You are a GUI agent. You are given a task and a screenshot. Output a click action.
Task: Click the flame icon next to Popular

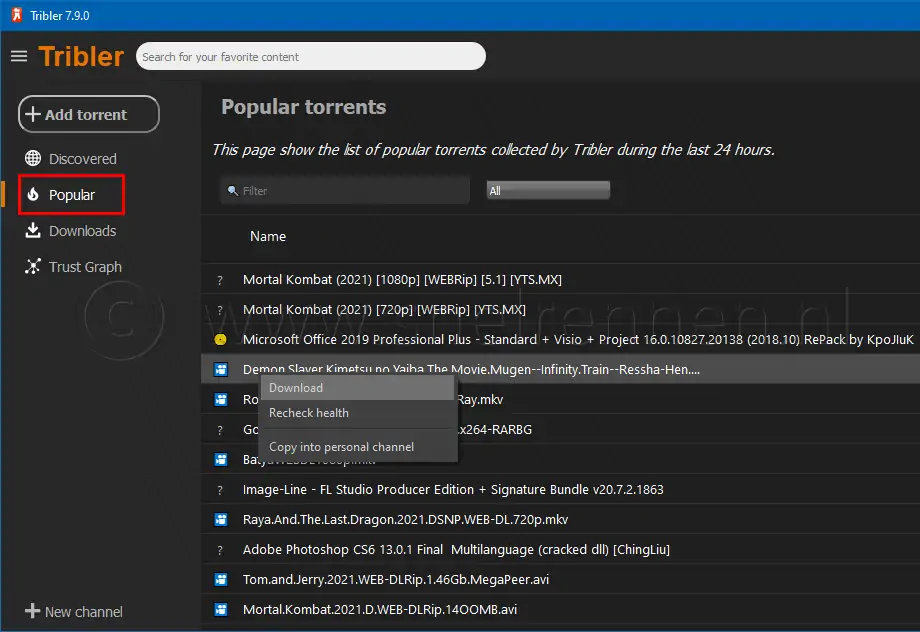click(x=33, y=194)
